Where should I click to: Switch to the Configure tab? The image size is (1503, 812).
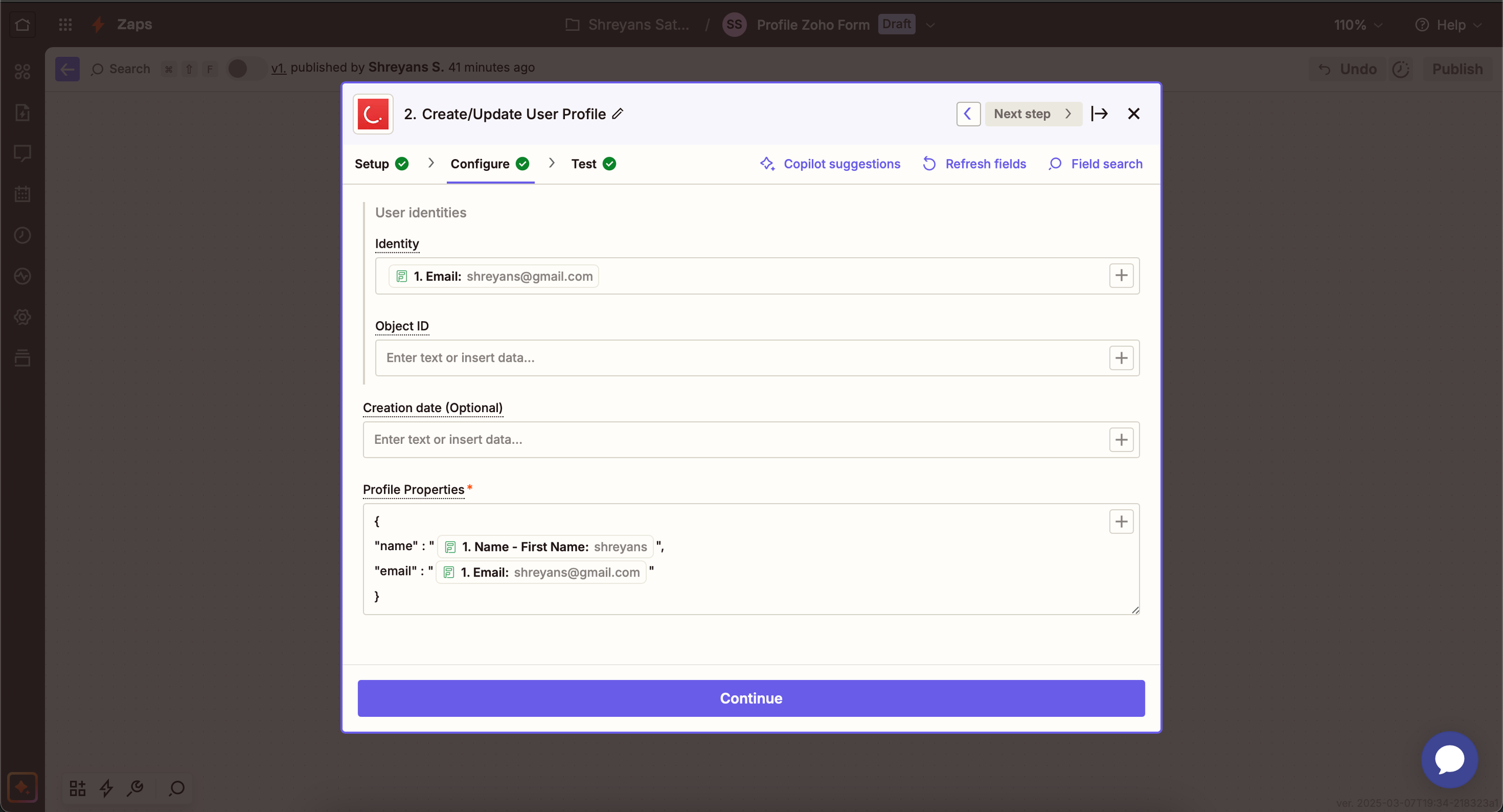click(x=490, y=164)
